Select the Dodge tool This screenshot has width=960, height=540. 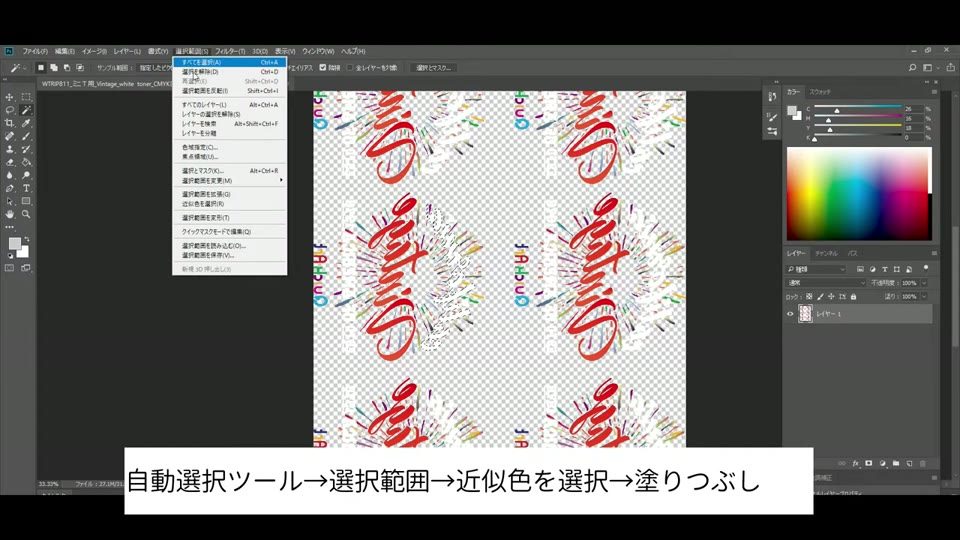coord(26,175)
